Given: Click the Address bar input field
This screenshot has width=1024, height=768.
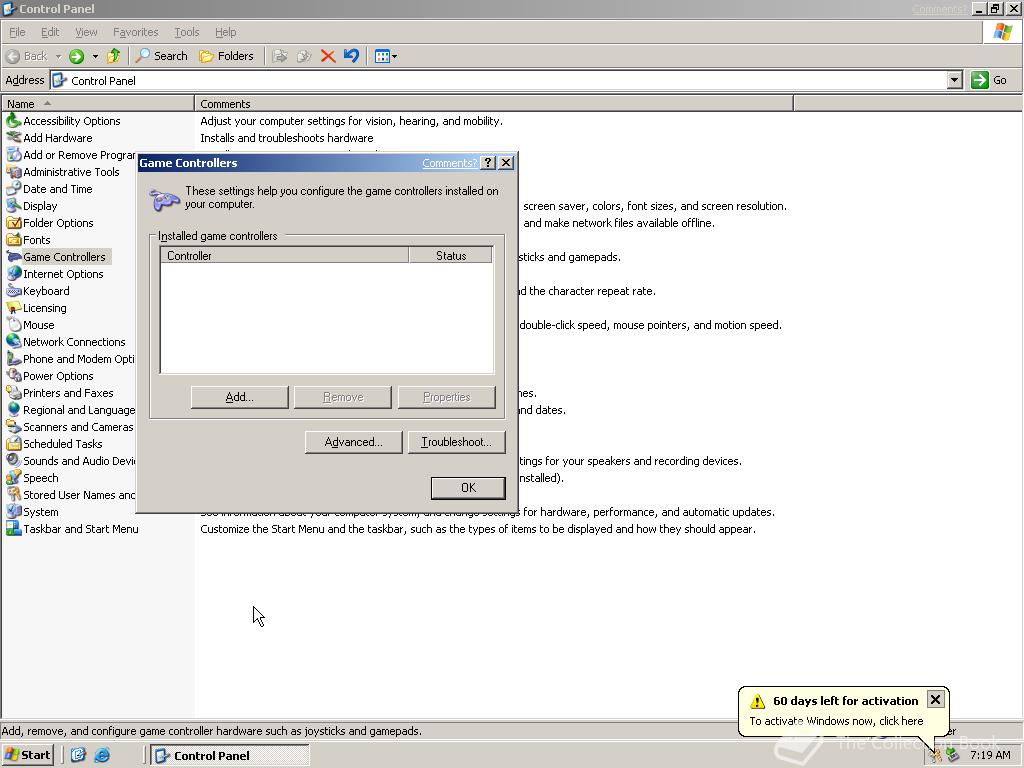Looking at the screenshot, I should click(x=500, y=80).
